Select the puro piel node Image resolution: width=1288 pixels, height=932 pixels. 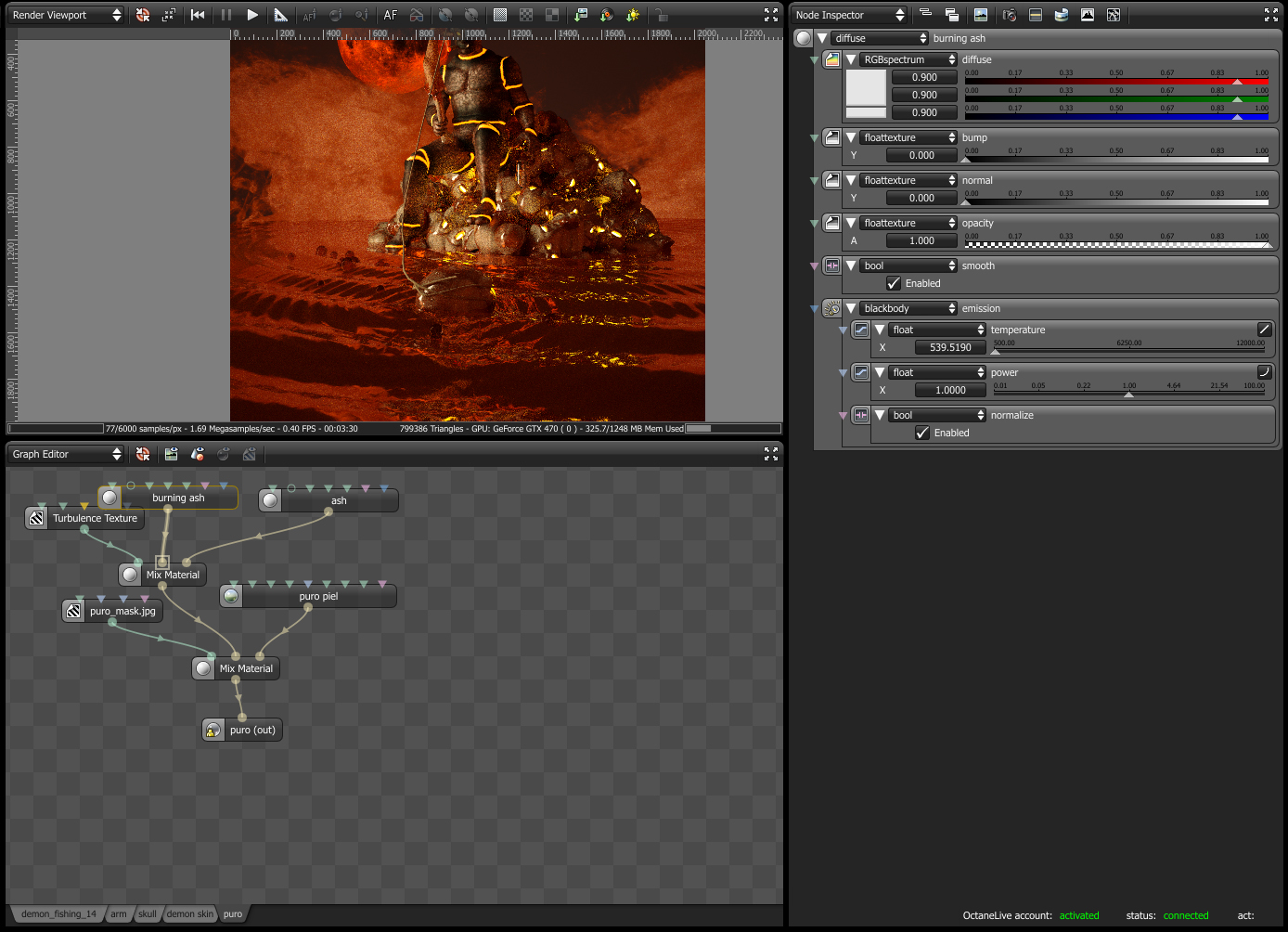point(308,597)
